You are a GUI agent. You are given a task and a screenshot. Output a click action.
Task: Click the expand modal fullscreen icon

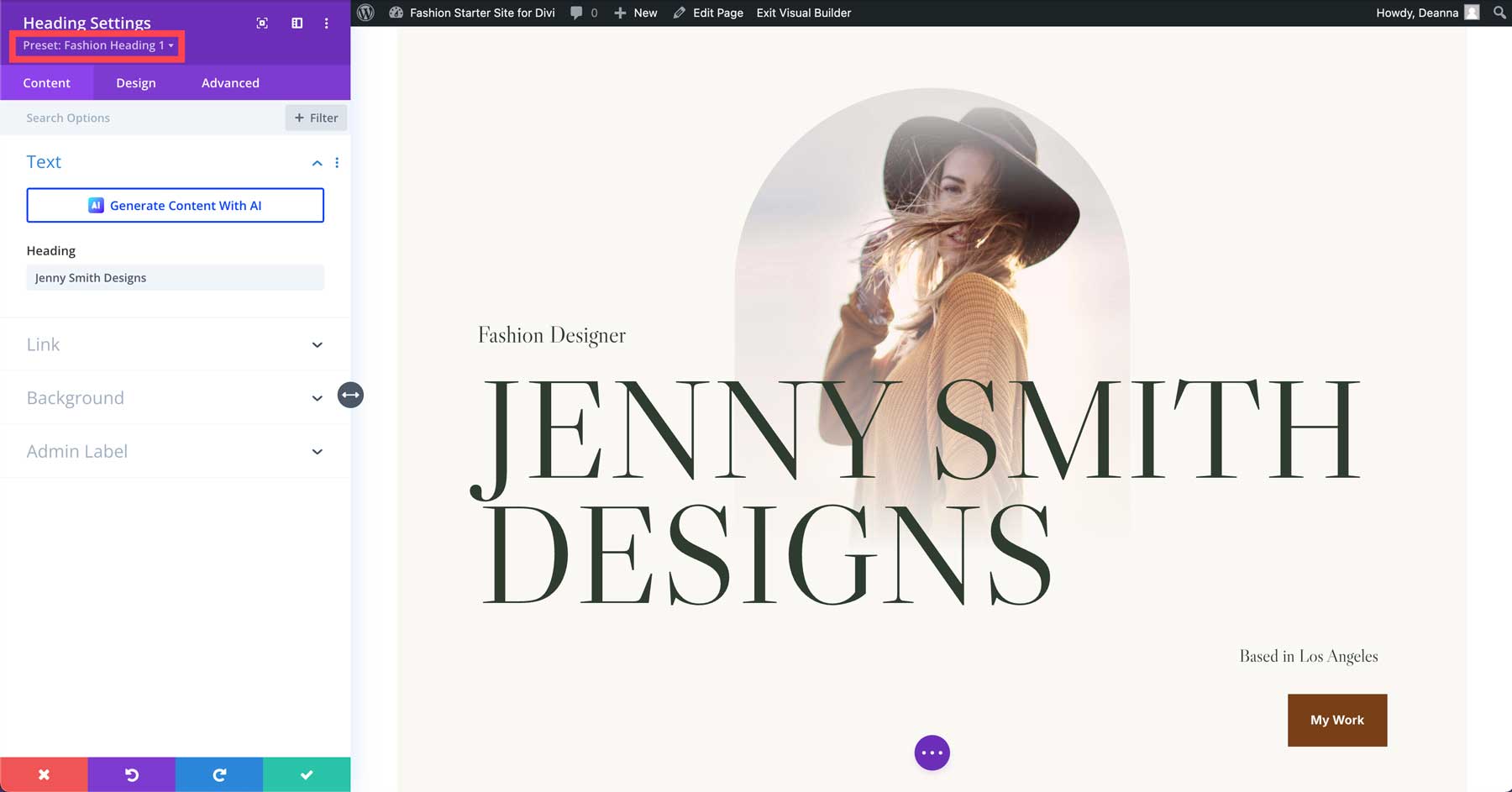pyautogui.click(x=261, y=24)
